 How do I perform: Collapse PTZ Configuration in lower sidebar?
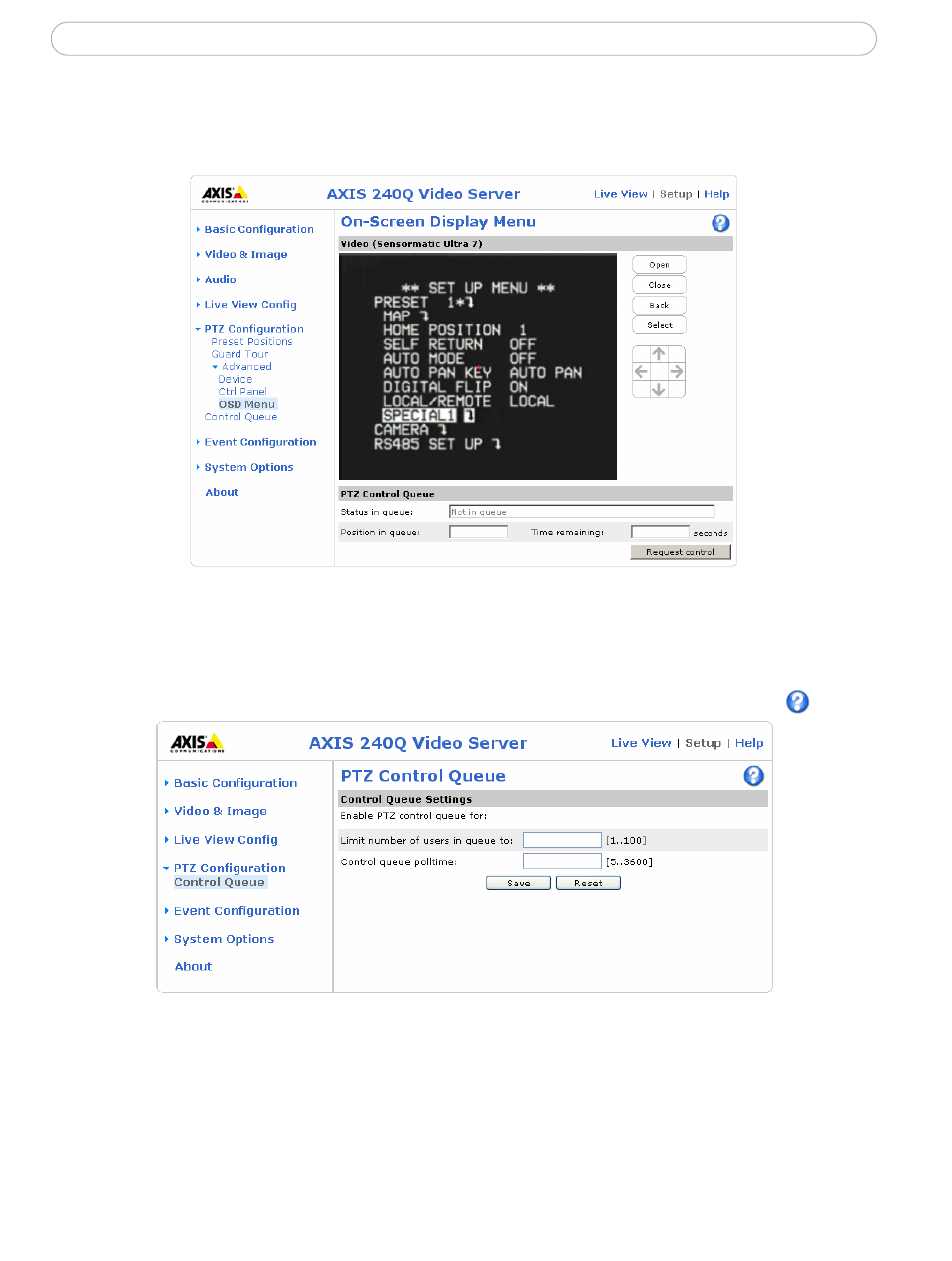pos(229,868)
